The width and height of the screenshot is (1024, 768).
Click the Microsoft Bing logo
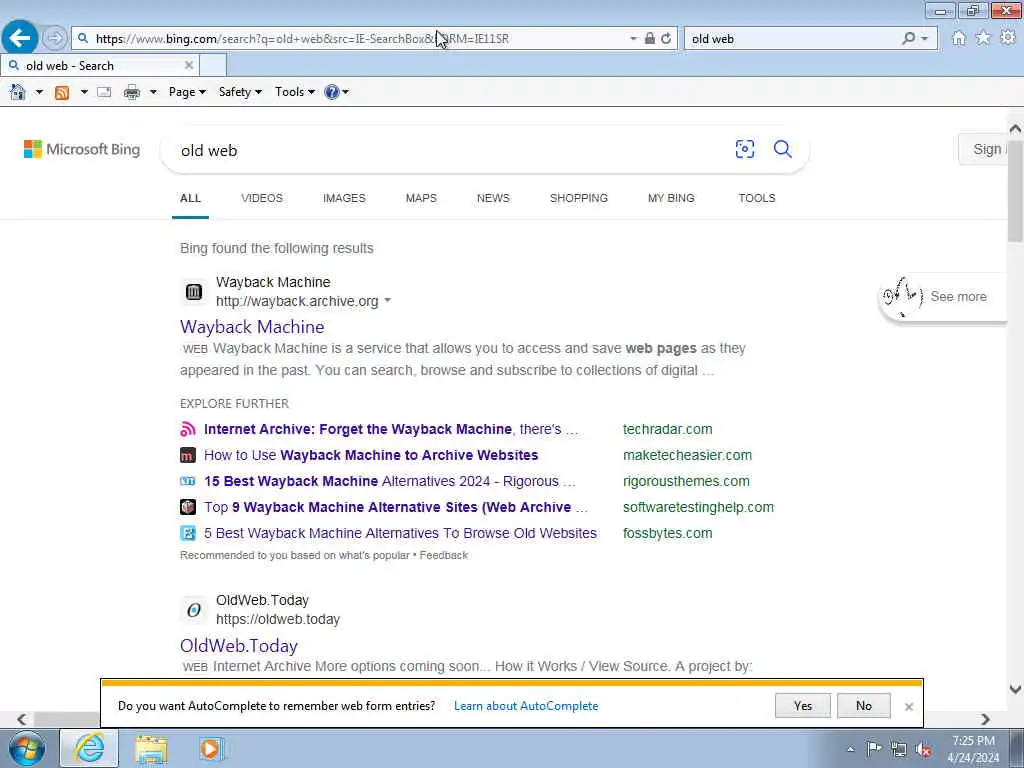[82, 150]
